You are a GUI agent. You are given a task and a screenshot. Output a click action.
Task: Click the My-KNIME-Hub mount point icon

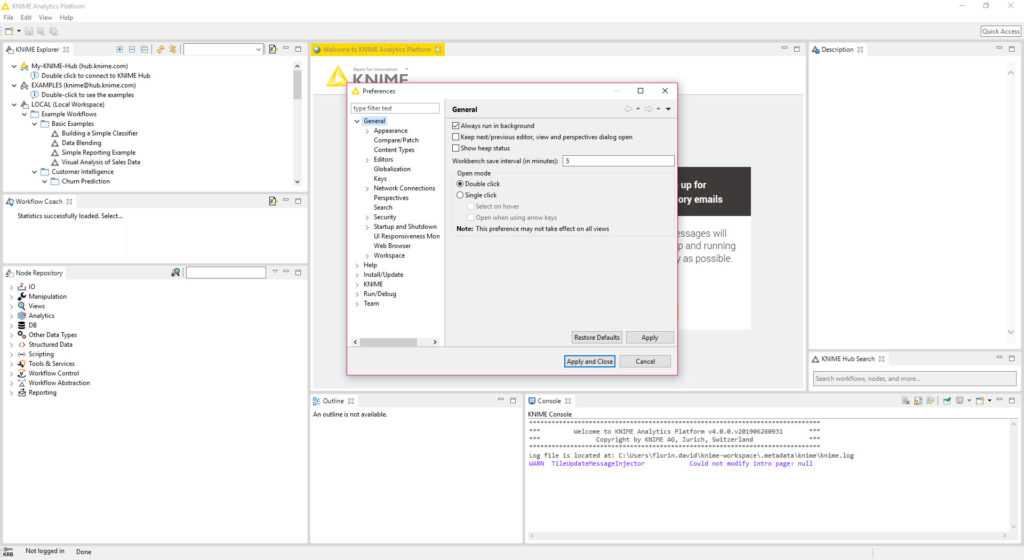point(24,66)
